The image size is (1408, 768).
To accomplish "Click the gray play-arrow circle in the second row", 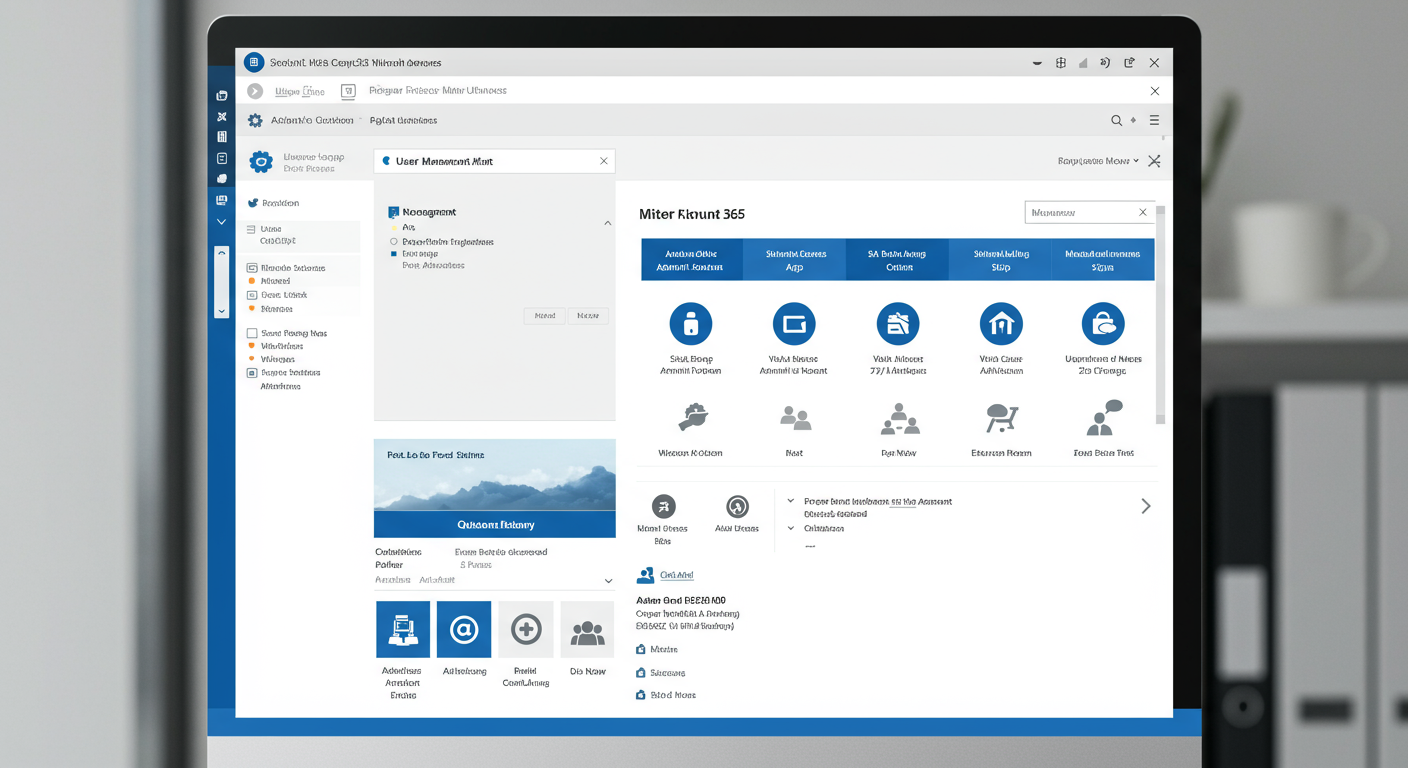I will tap(255, 91).
